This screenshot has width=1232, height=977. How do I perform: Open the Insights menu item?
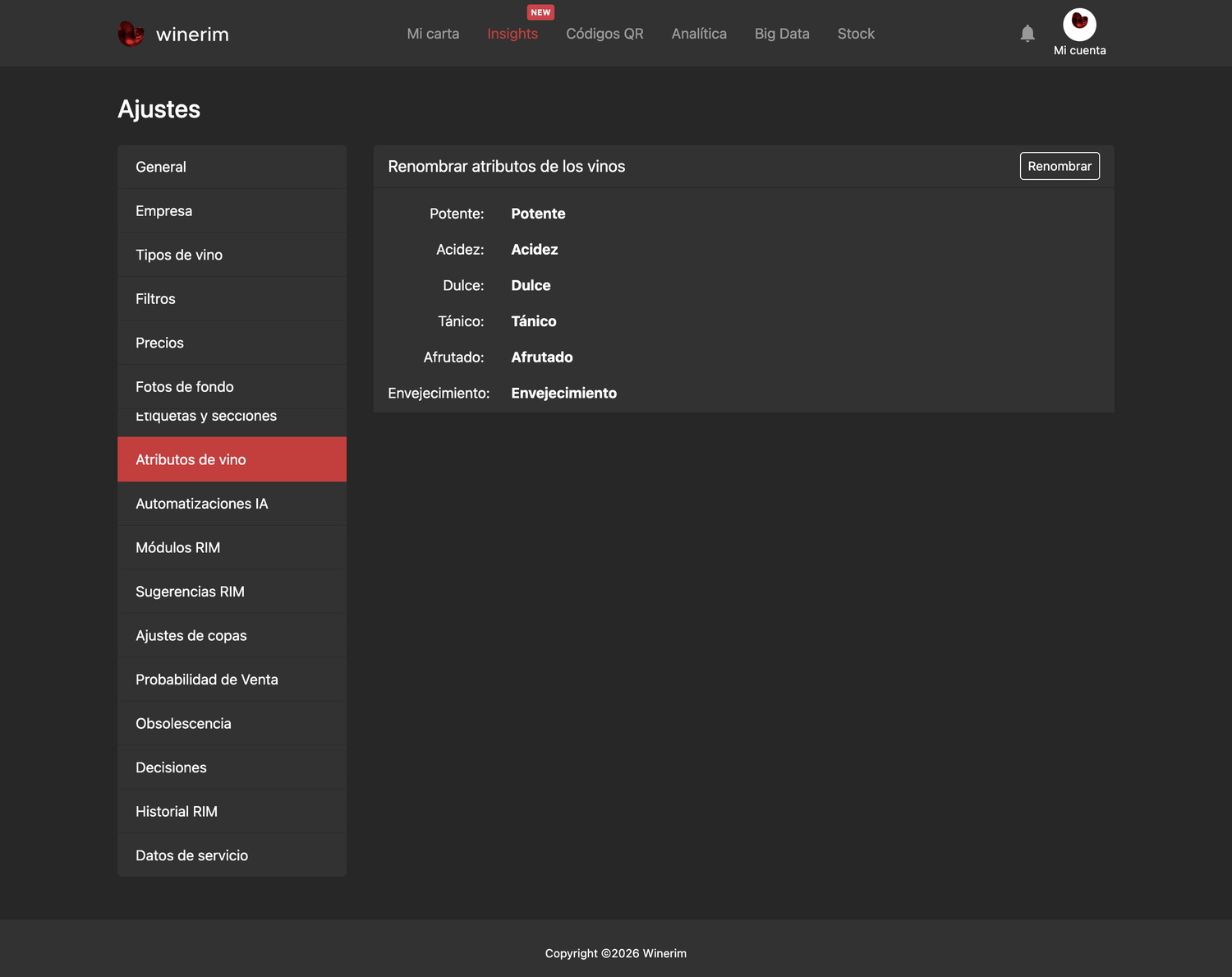[513, 34]
